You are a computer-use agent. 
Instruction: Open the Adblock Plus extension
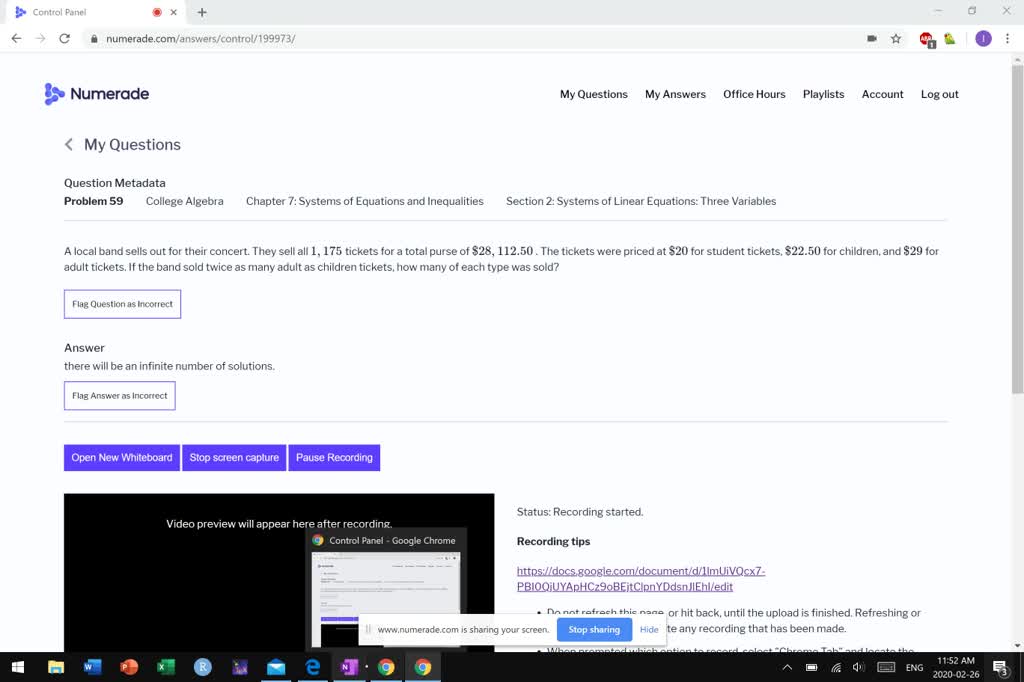coord(927,39)
